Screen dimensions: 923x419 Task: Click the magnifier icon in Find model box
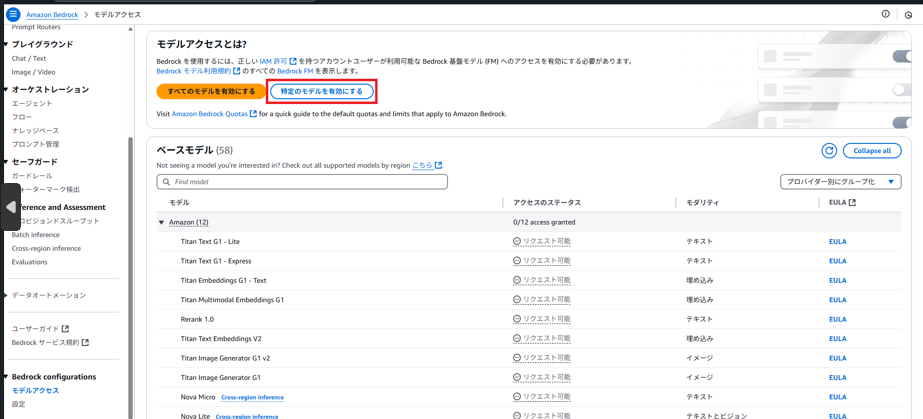pos(166,182)
